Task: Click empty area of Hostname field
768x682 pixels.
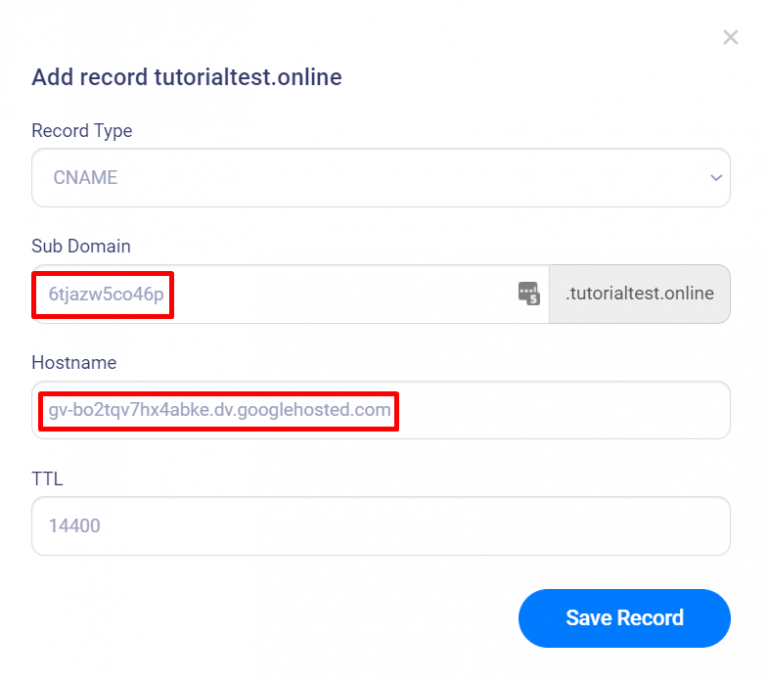Action: 563,410
